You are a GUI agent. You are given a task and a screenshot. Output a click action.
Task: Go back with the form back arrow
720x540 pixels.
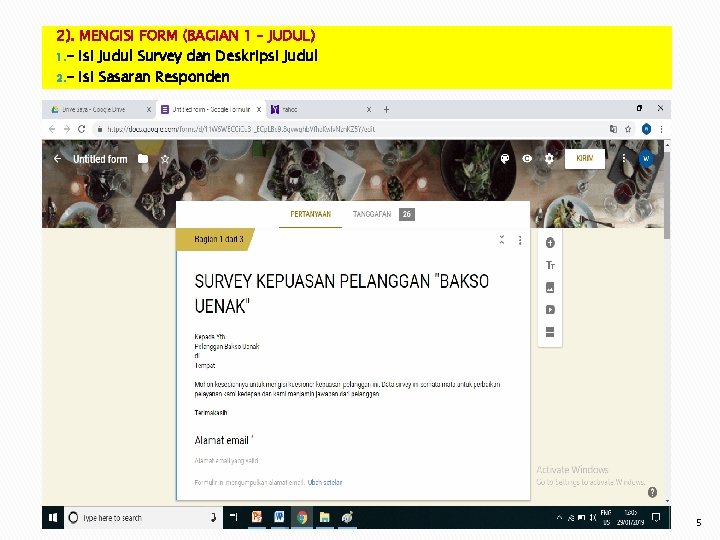57,159
